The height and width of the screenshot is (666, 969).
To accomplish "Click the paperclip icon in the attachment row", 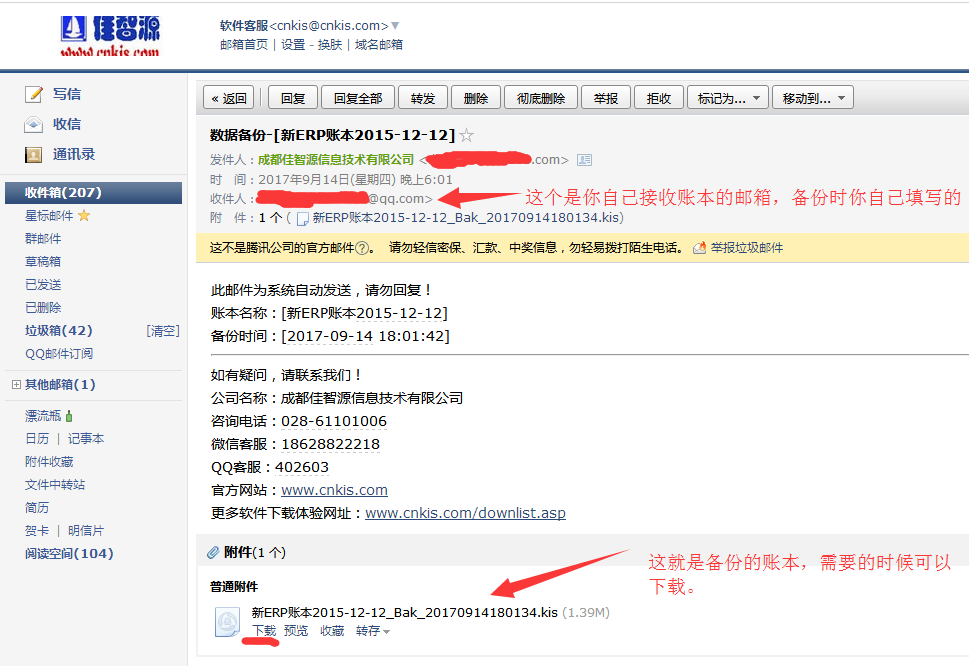I will [211, 551].
